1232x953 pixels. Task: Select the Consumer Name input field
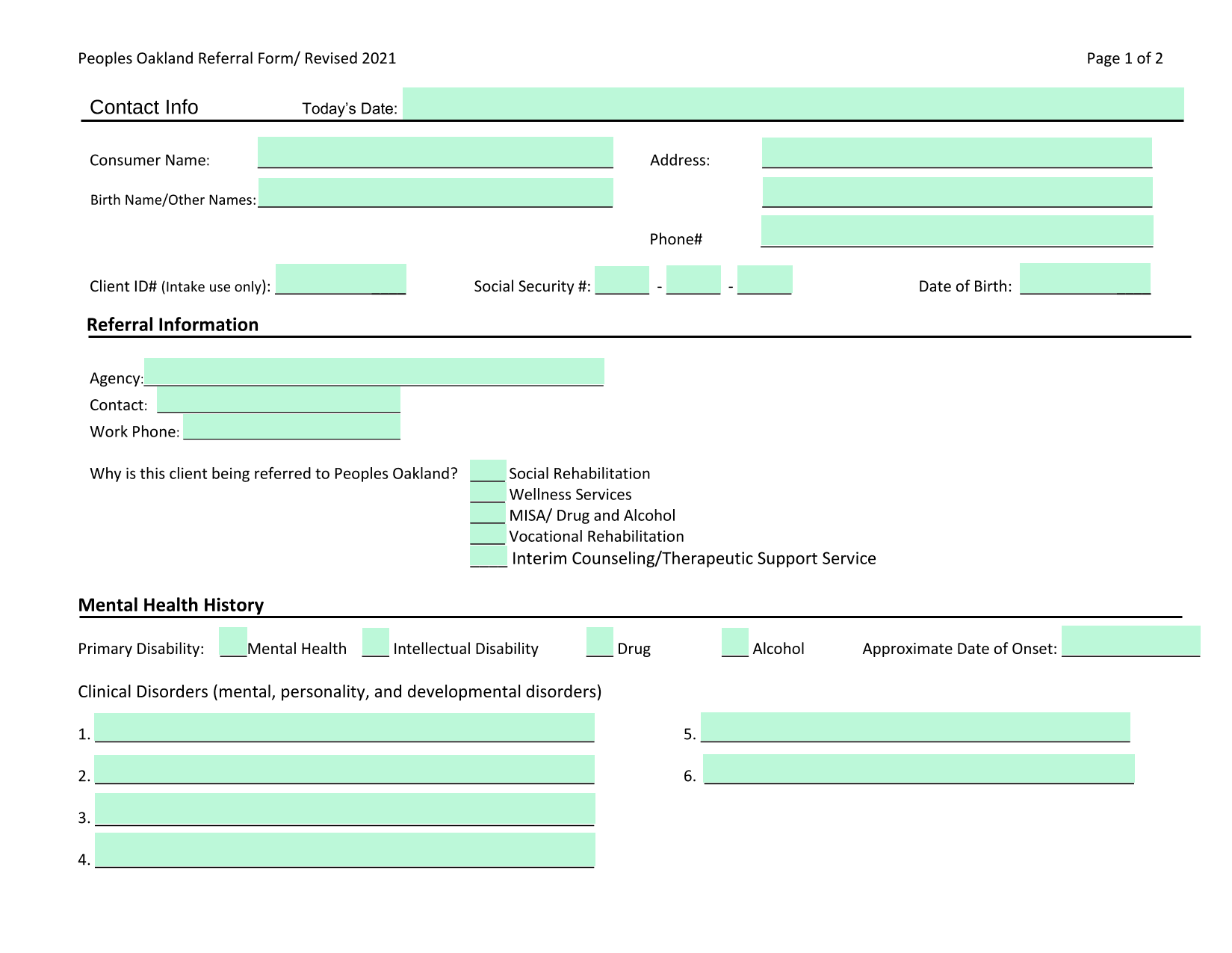(436, 152)
